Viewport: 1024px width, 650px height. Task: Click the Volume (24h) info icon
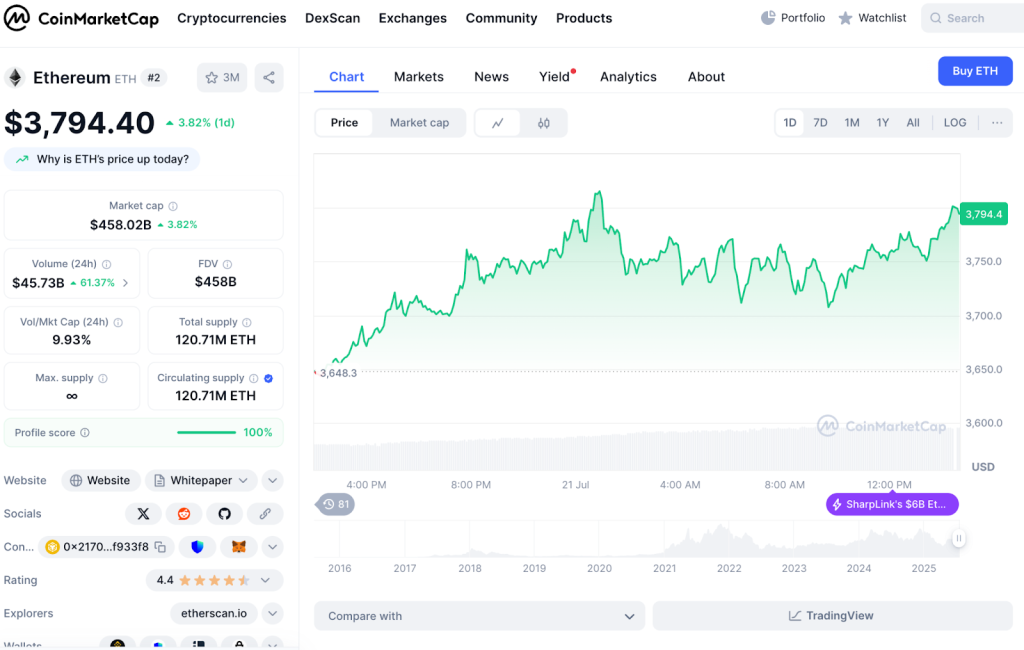[x=106, y=265]
